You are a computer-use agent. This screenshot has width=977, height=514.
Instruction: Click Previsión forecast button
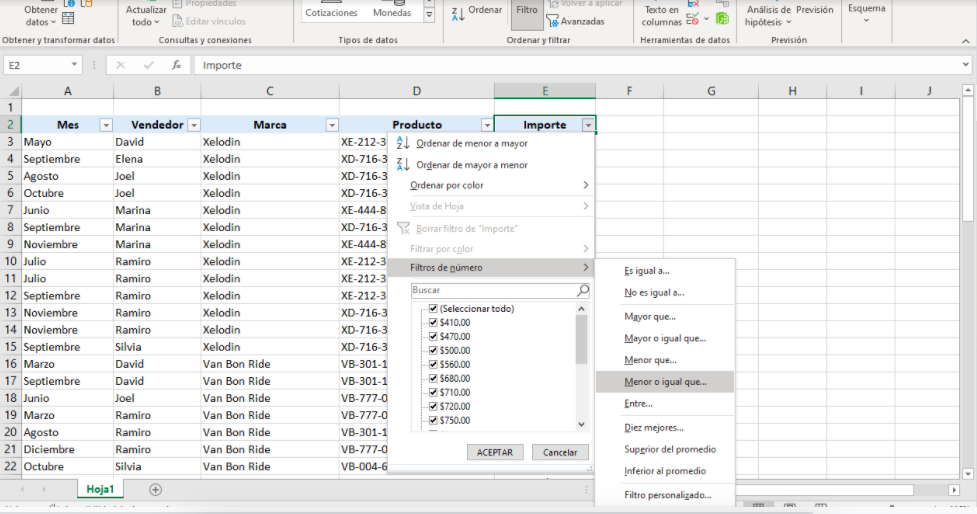pos(814,10)
